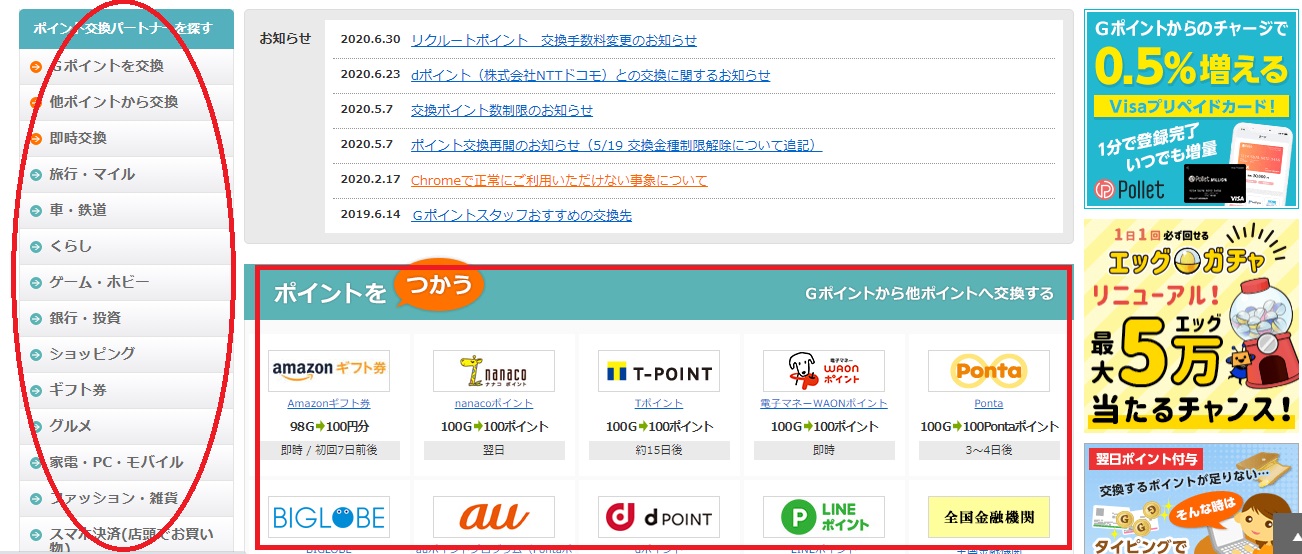Click the WAON point logo

823,371
